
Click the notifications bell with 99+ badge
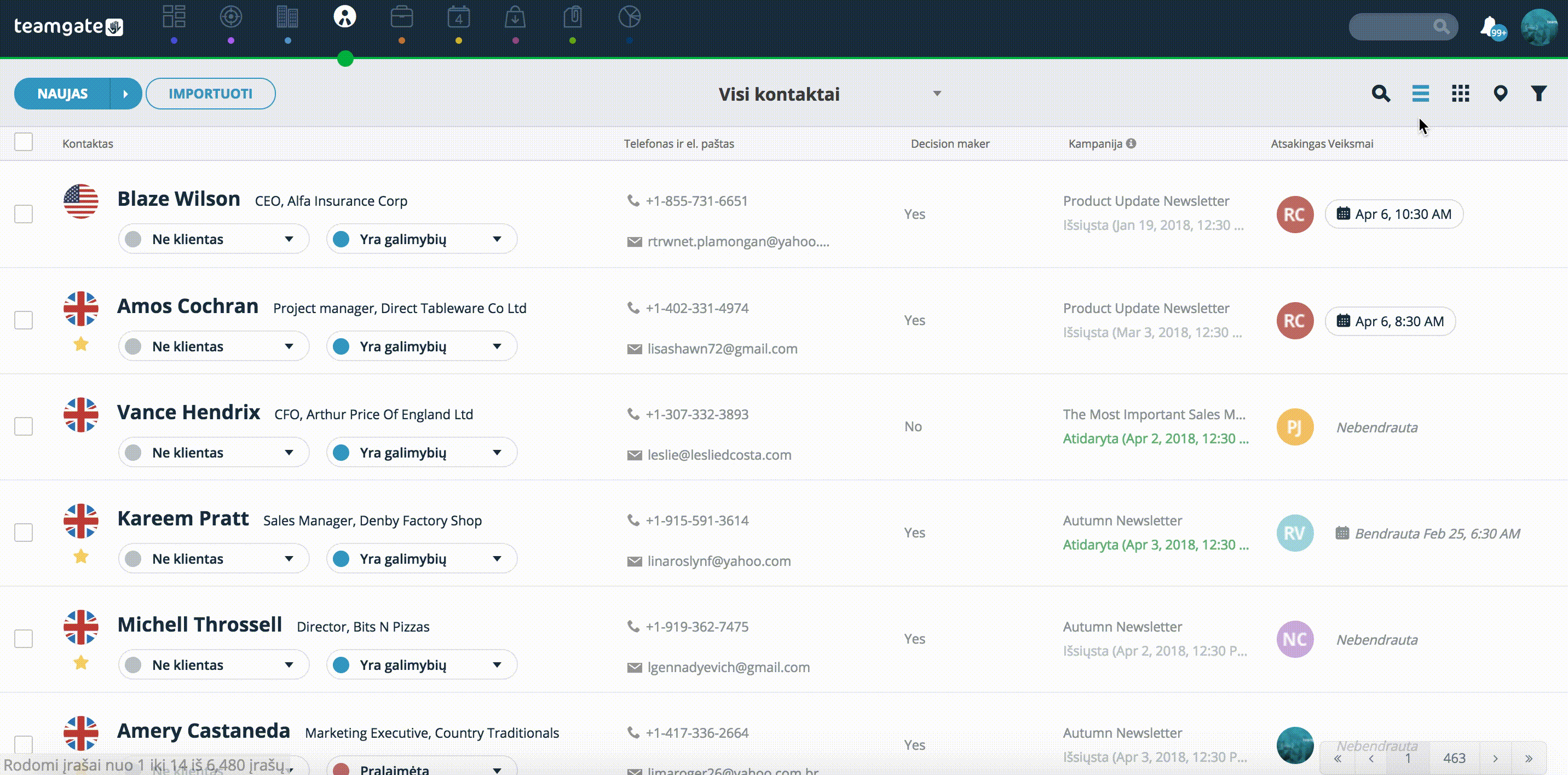click(x=1492, y=27)
